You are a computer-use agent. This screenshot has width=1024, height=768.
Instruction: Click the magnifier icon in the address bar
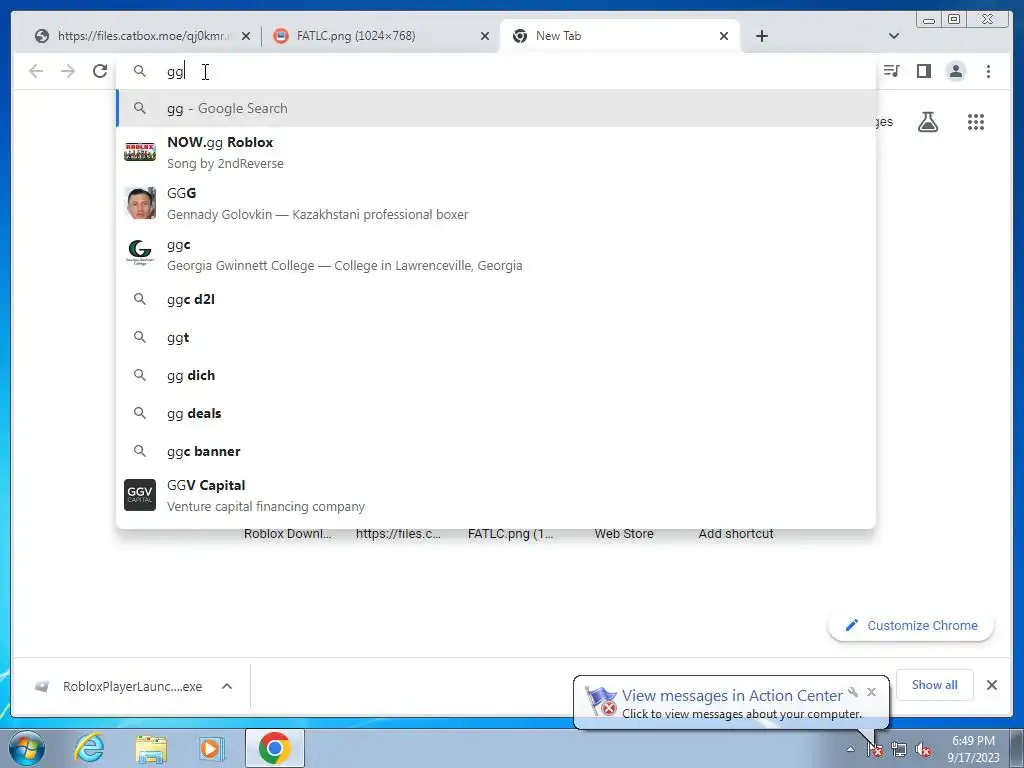pyautogui.click(x=140, y=71)
